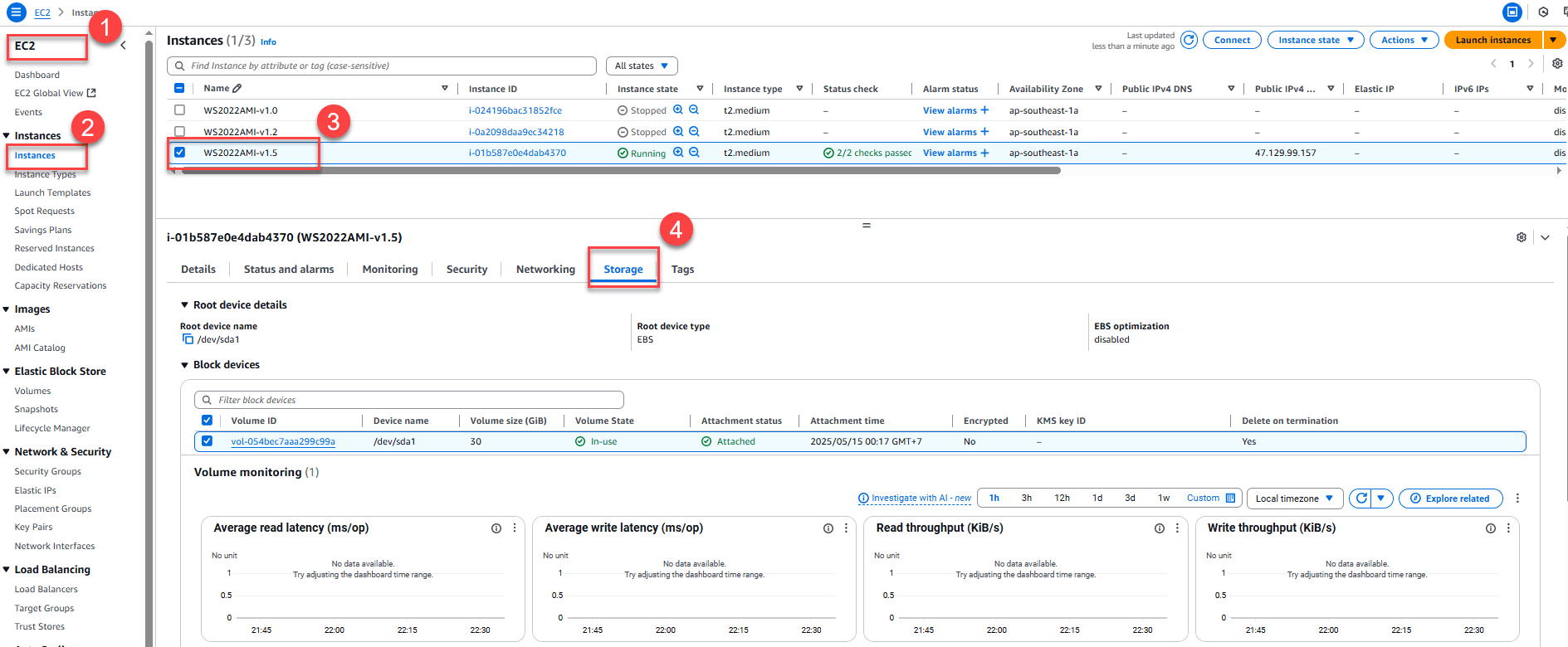Screen dimensions: 1568x647
Task: Open volume monitoring overflow menu
Action: point(1517,499)
